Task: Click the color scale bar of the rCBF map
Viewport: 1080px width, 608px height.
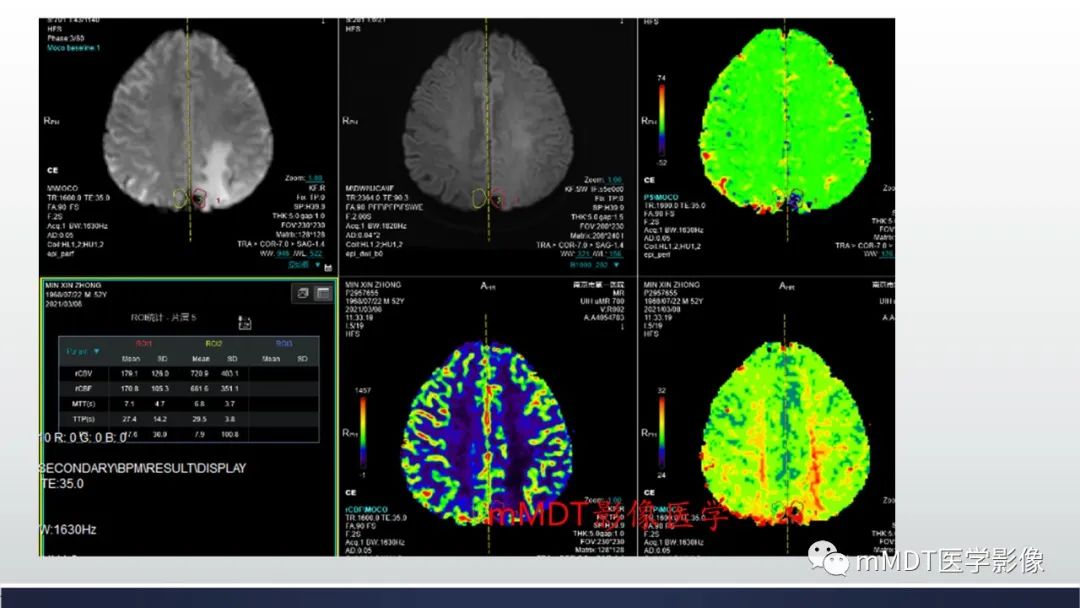Action: tap(362, 433)
